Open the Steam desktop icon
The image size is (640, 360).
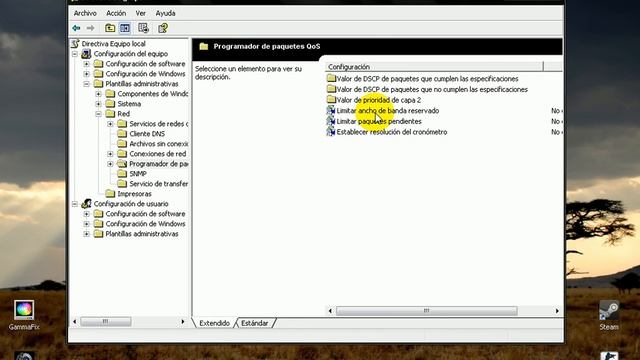[609, 311]
